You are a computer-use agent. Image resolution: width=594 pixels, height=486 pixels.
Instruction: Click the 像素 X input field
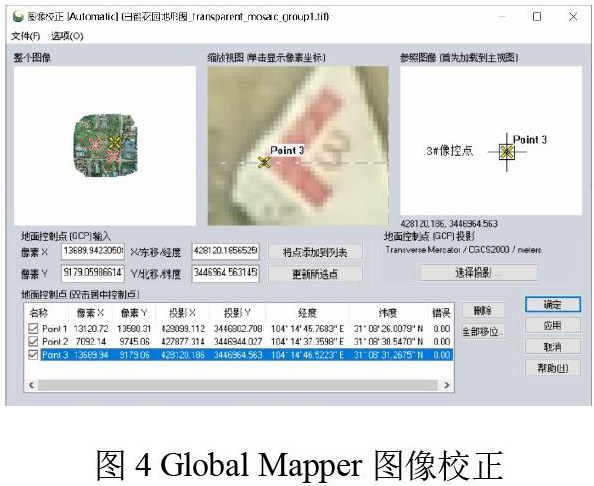pos(93,252)
